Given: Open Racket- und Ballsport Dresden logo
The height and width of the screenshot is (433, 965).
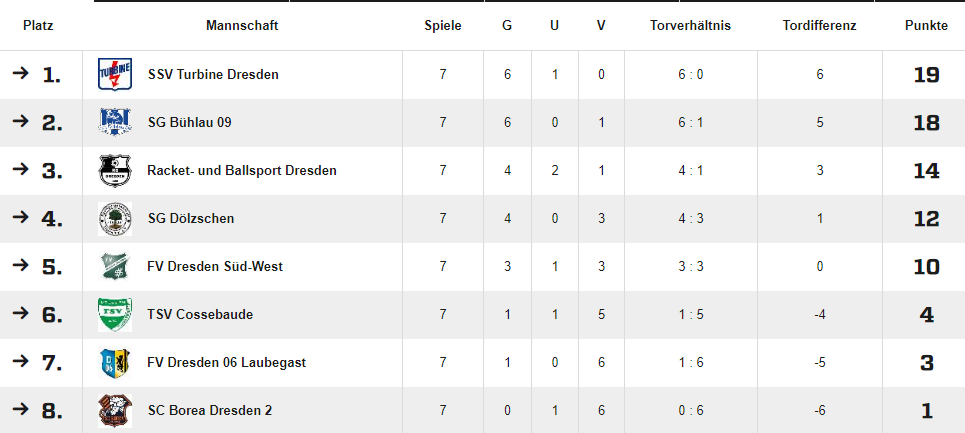Looking at the screenshot, I should (x=115, y=170).
